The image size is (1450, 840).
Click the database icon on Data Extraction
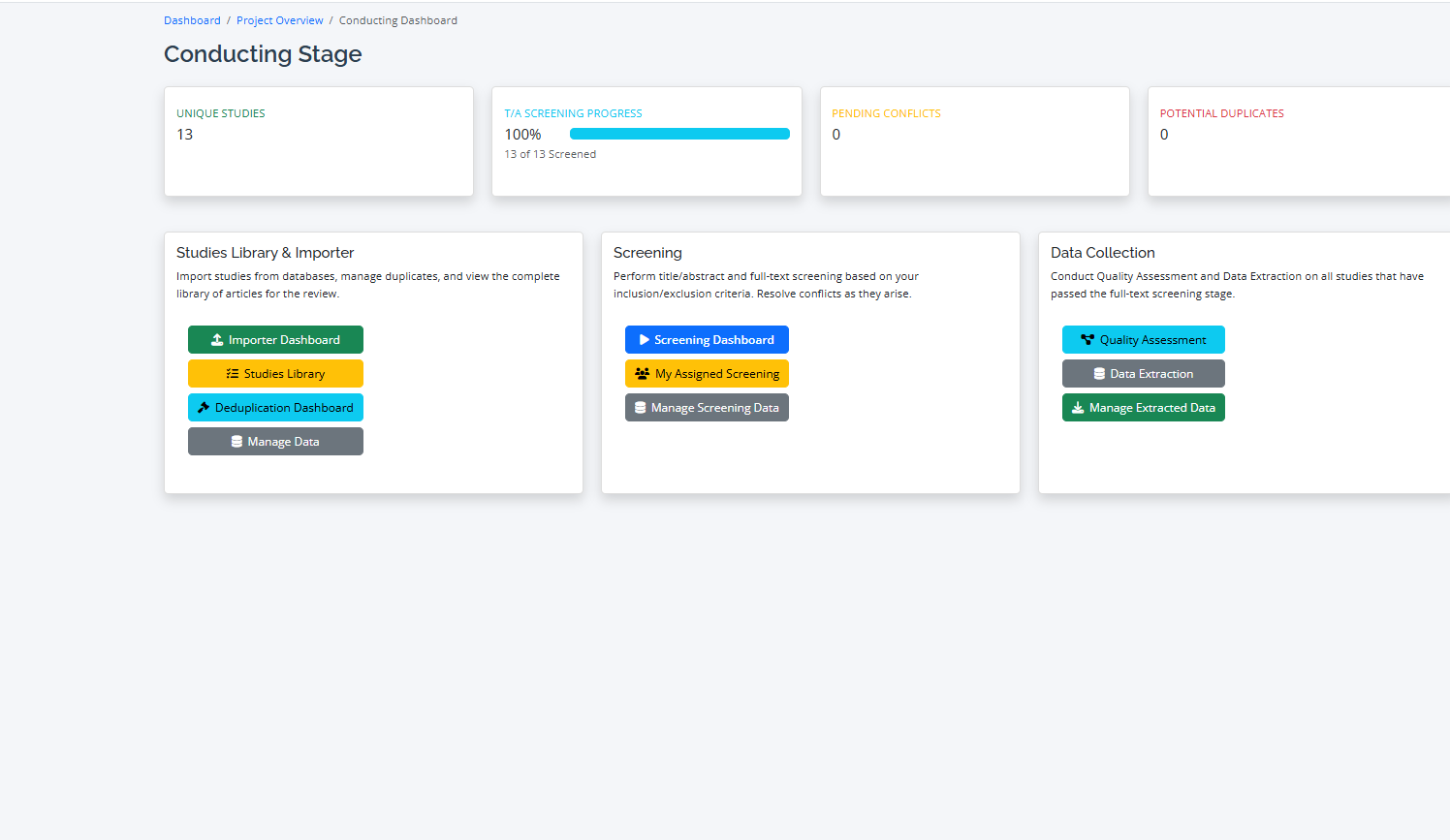[1099, 374]
